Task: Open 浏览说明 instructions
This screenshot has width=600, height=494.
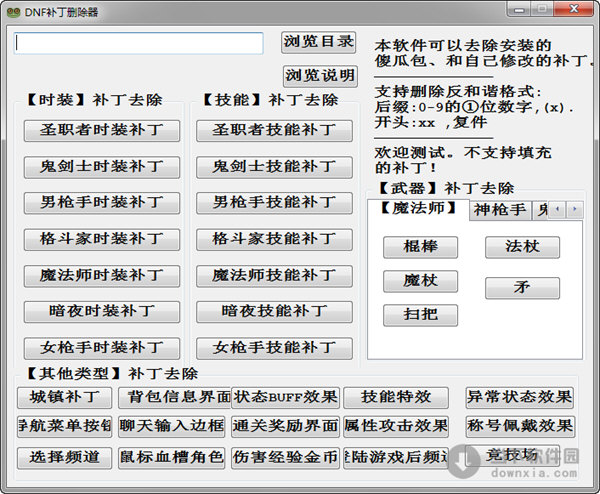Action: tap(320, 76)
